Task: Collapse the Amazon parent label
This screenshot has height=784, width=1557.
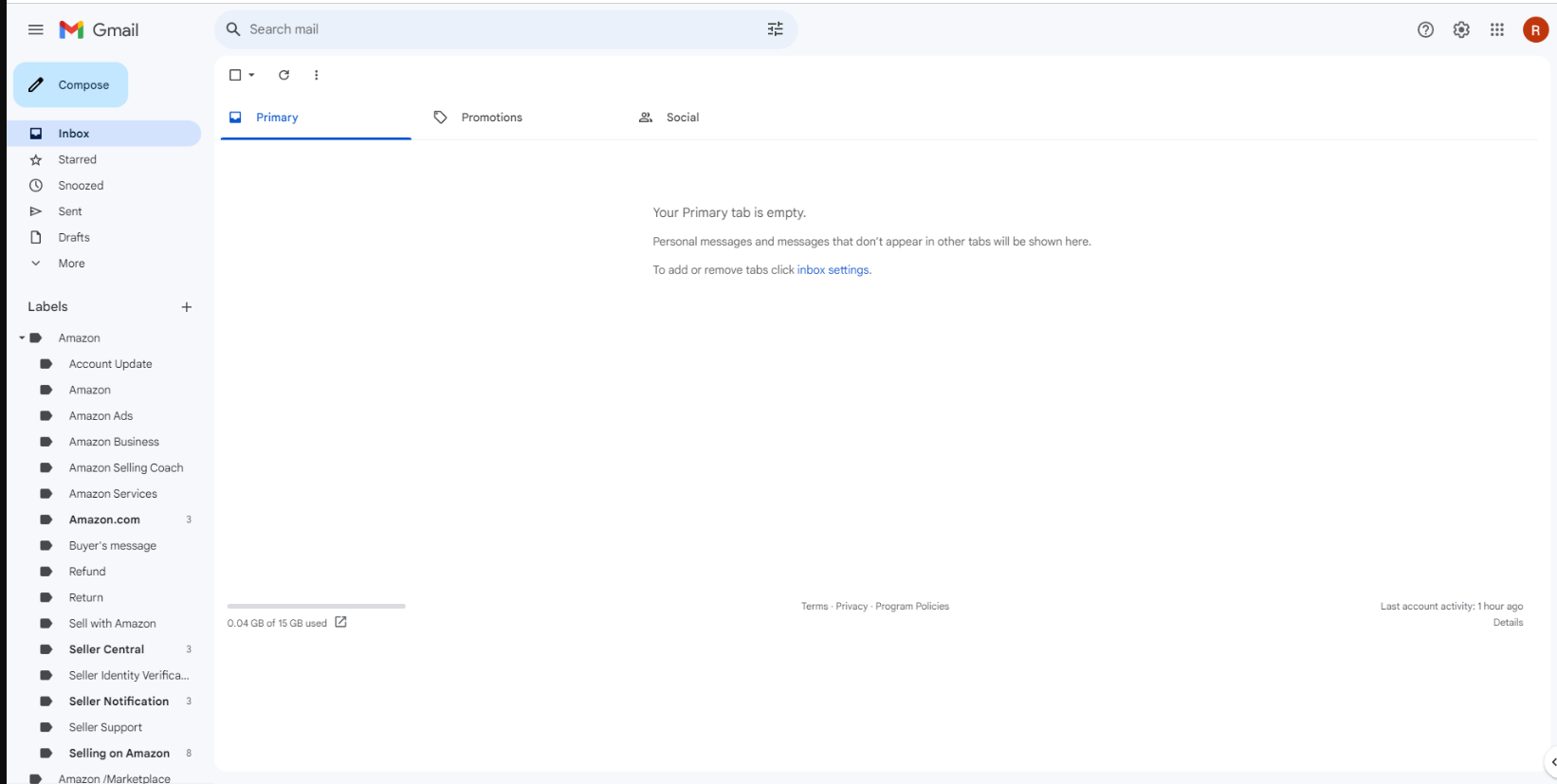Action: tap(22, 337)
